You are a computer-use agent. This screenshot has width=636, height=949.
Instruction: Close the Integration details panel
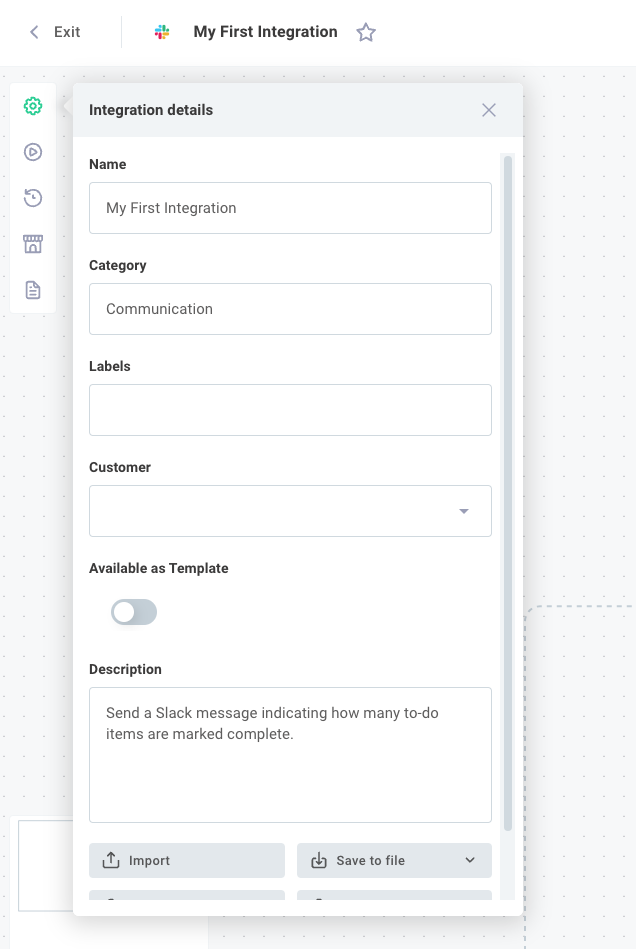(489, 110)
